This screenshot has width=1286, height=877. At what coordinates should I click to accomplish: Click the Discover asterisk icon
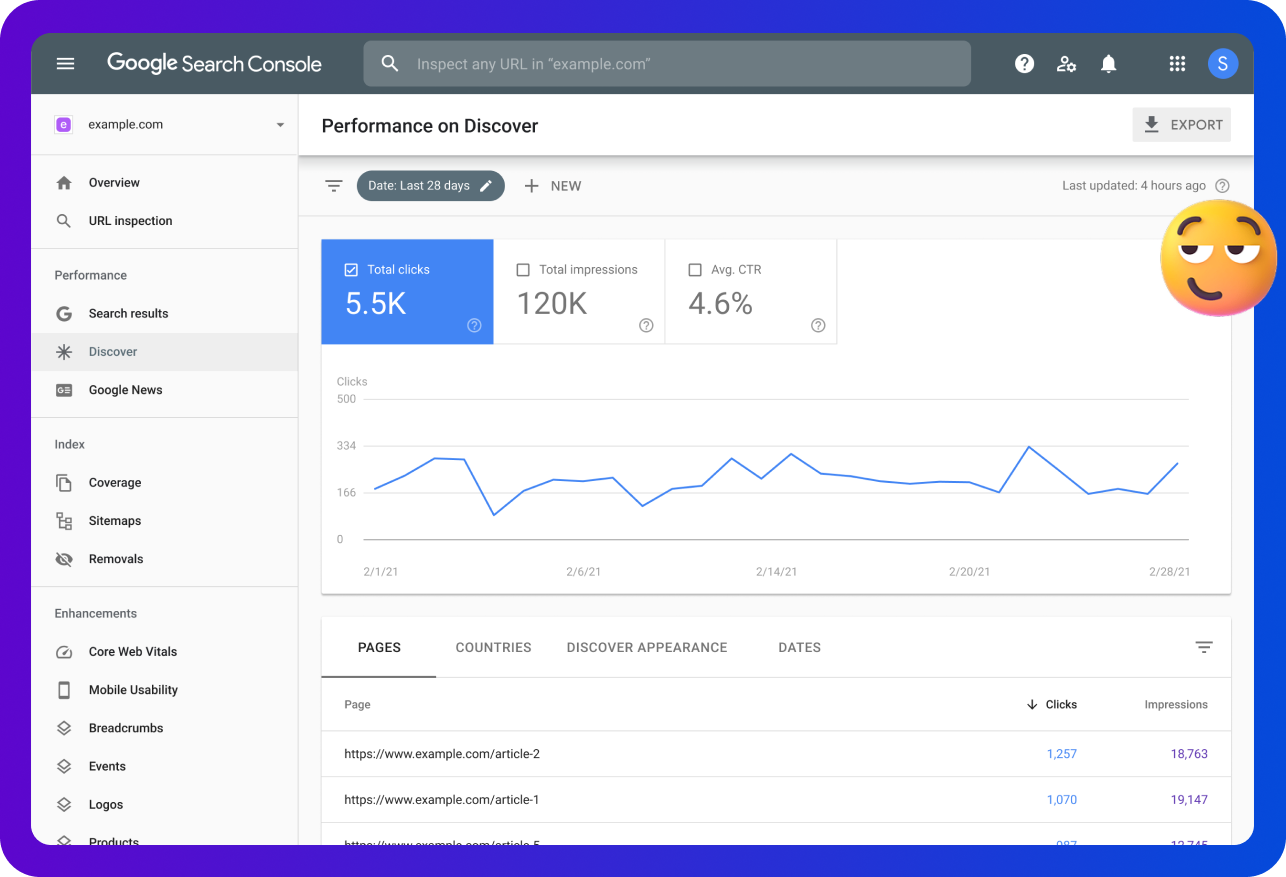click(64, 352)
